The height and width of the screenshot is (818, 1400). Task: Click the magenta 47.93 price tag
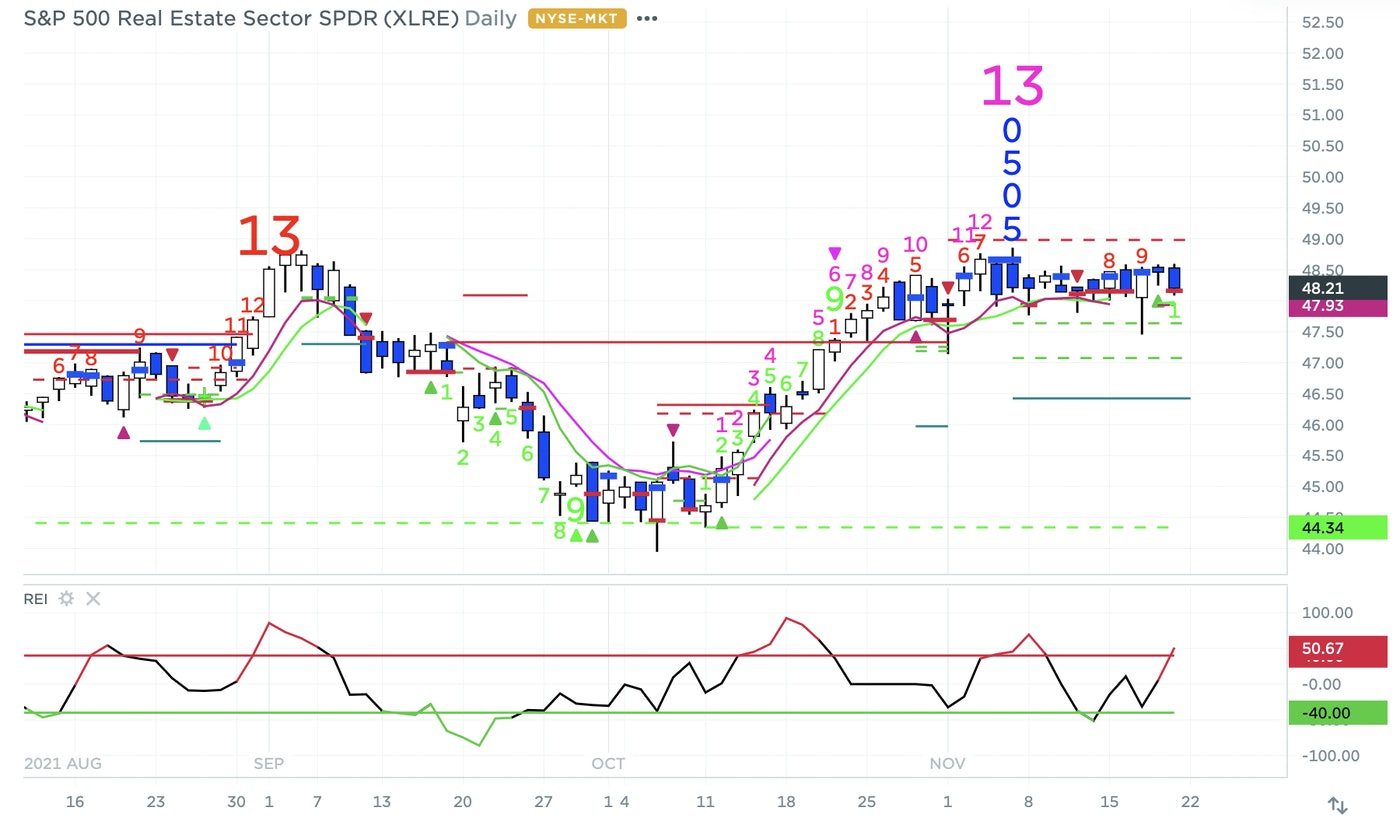coord(1337,306)
